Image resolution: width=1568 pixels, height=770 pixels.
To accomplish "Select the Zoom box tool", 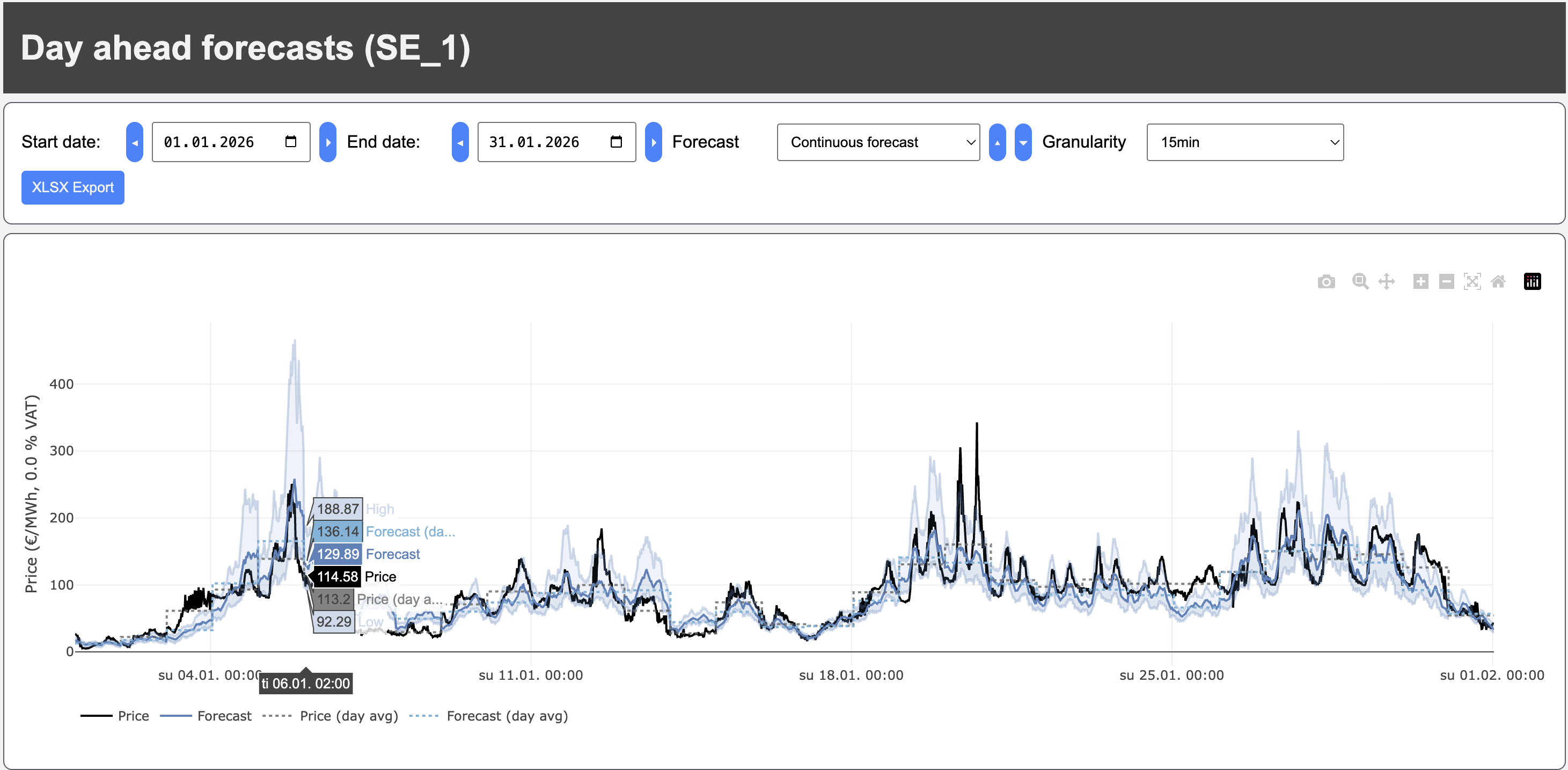I will point(1360,281).
